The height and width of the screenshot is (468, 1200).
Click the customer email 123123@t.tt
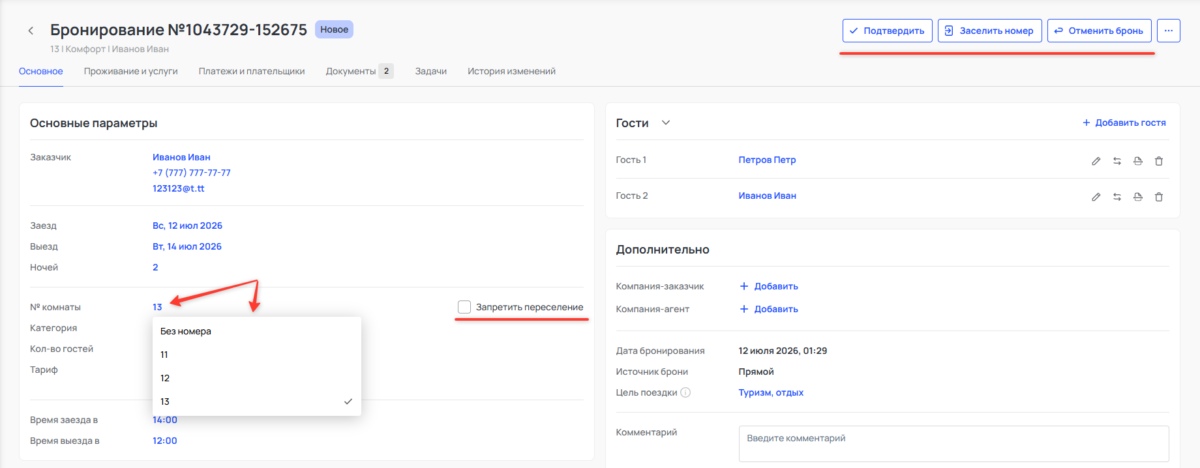[178, 188]
